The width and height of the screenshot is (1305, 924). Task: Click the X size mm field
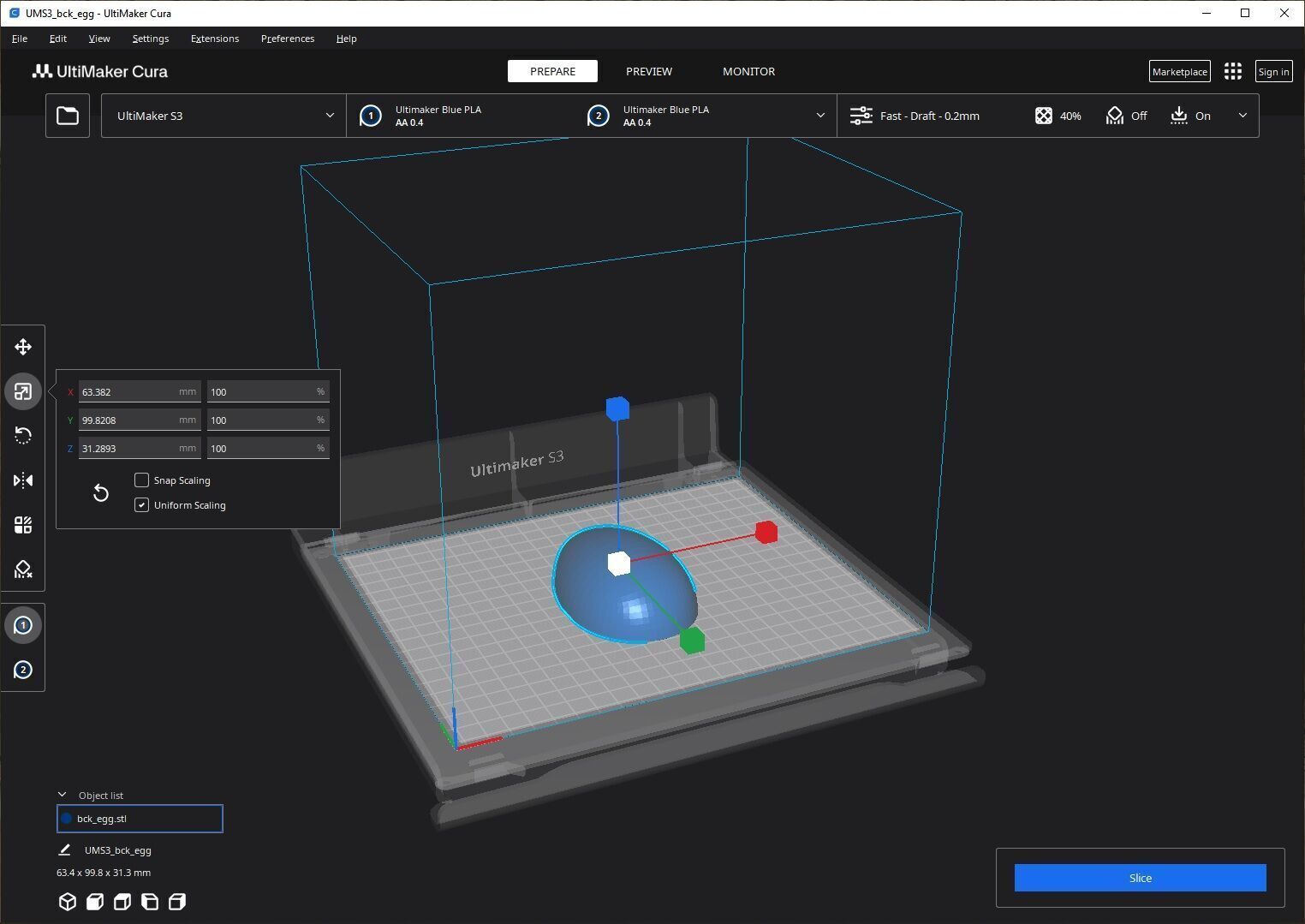(x=140, y=391)
